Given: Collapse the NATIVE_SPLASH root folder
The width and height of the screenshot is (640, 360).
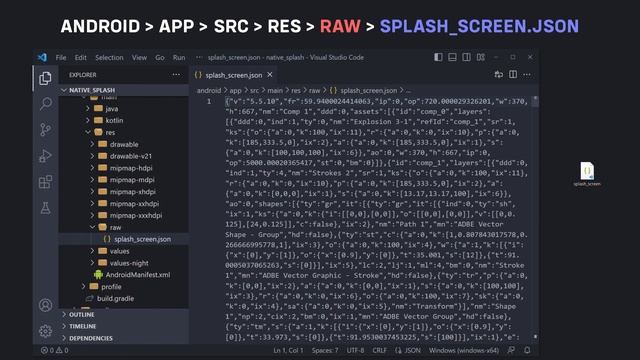Looking at the screenshot, I should 124,90.
